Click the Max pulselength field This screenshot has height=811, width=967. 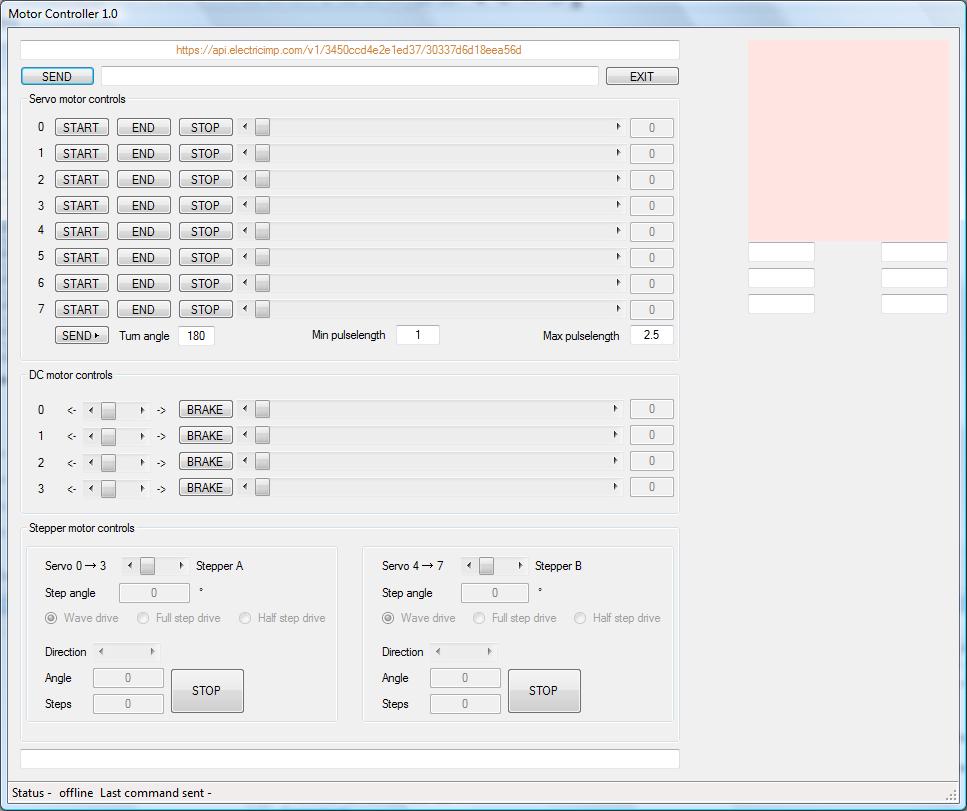pos(651,335)
